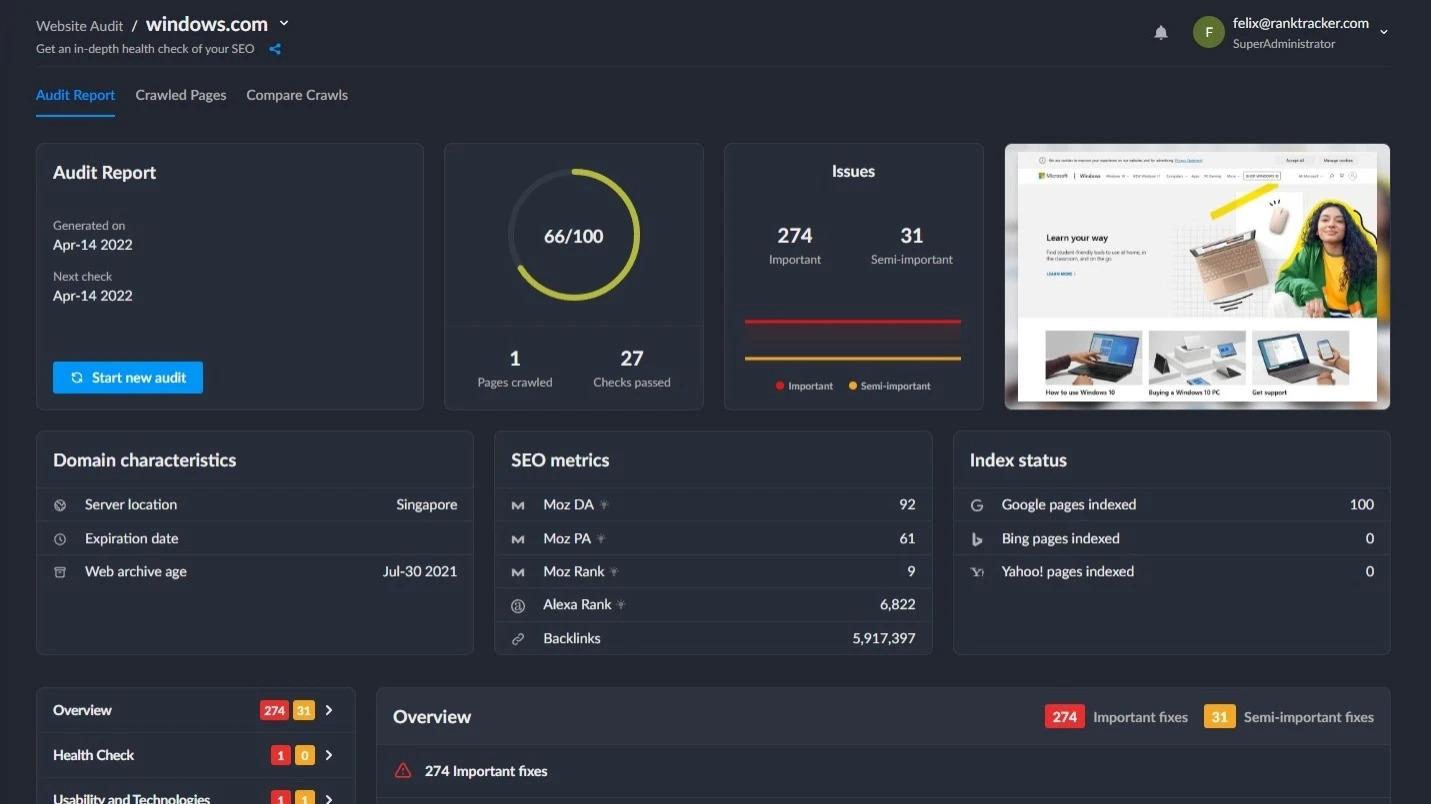1431x804 pixels.
Task: Open the windows.com domain dropdown
Action: [x=284, y=24]
